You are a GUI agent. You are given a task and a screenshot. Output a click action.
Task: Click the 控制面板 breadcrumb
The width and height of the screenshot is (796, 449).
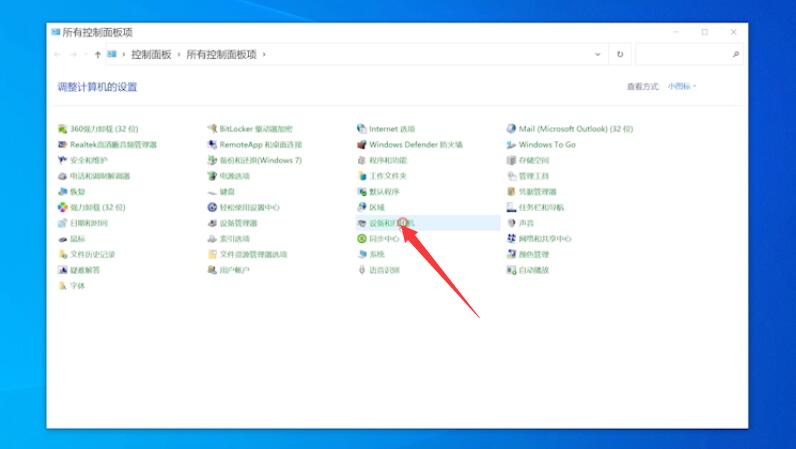tap(151, 54)
